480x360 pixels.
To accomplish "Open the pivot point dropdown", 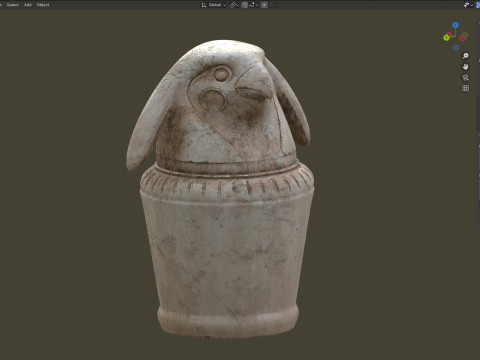I will coord(234,5).
